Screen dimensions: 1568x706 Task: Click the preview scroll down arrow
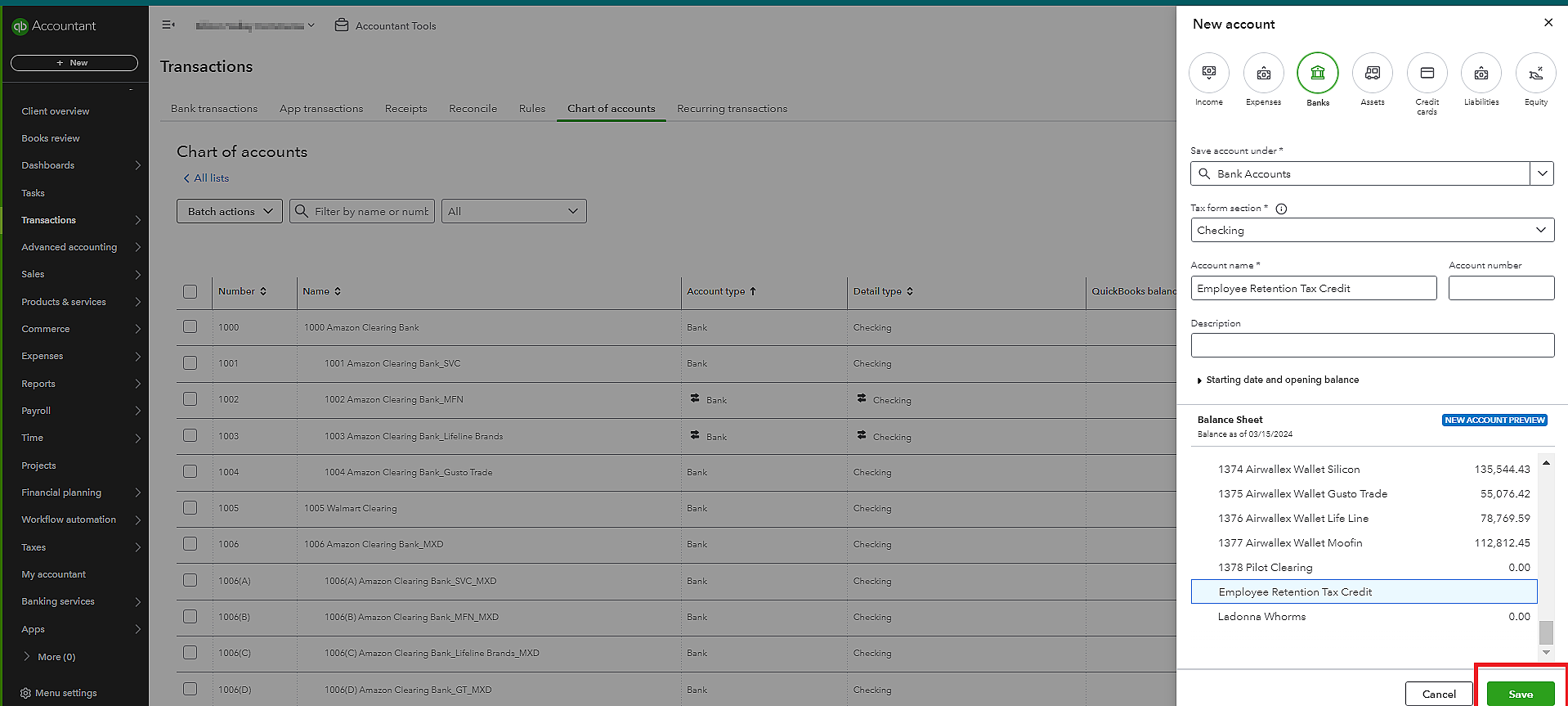pyautogui.click(x=1546, y=652)
